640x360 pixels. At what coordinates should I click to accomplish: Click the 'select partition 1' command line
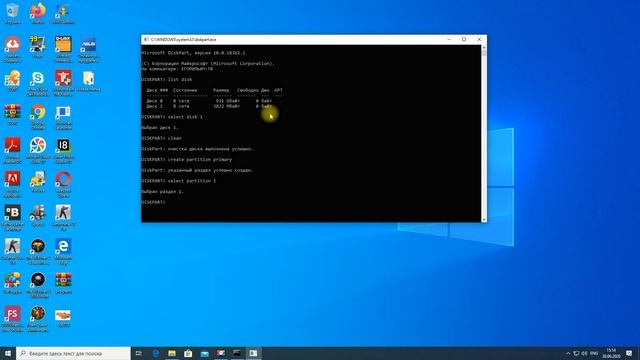pyautogui.click(x=178, y=181)
